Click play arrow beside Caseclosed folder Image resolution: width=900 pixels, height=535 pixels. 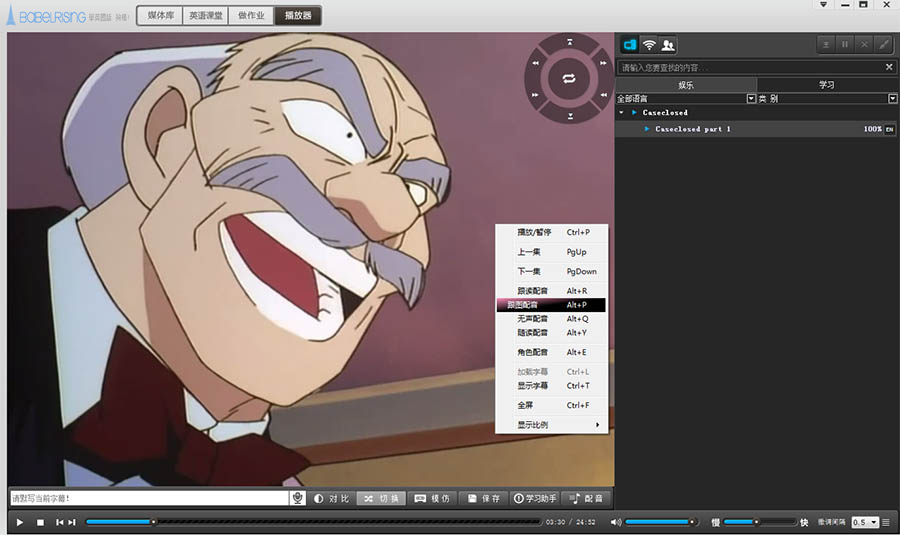coord(634,113)
